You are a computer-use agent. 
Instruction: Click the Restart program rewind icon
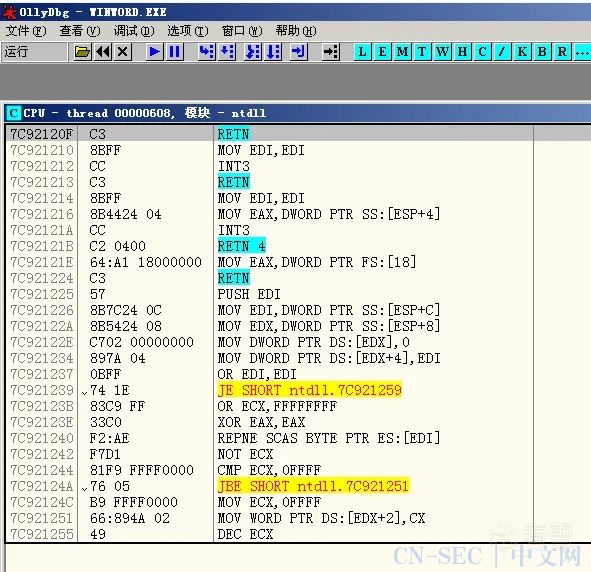point(103,52)
